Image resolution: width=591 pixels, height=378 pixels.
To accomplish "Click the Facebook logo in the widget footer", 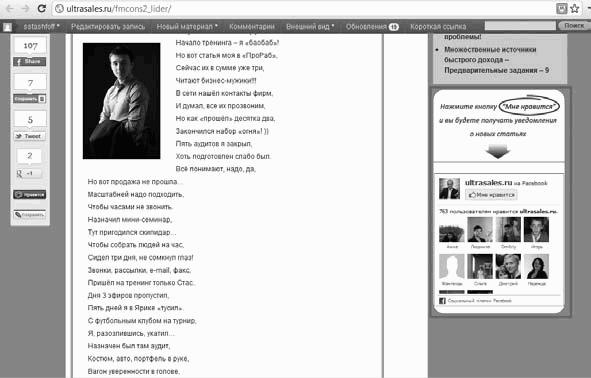I will tap(442, 301).
